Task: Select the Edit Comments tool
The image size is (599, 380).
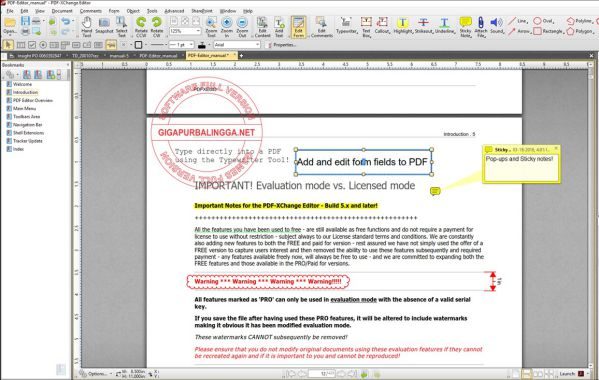Action: (x=322, y=27)
